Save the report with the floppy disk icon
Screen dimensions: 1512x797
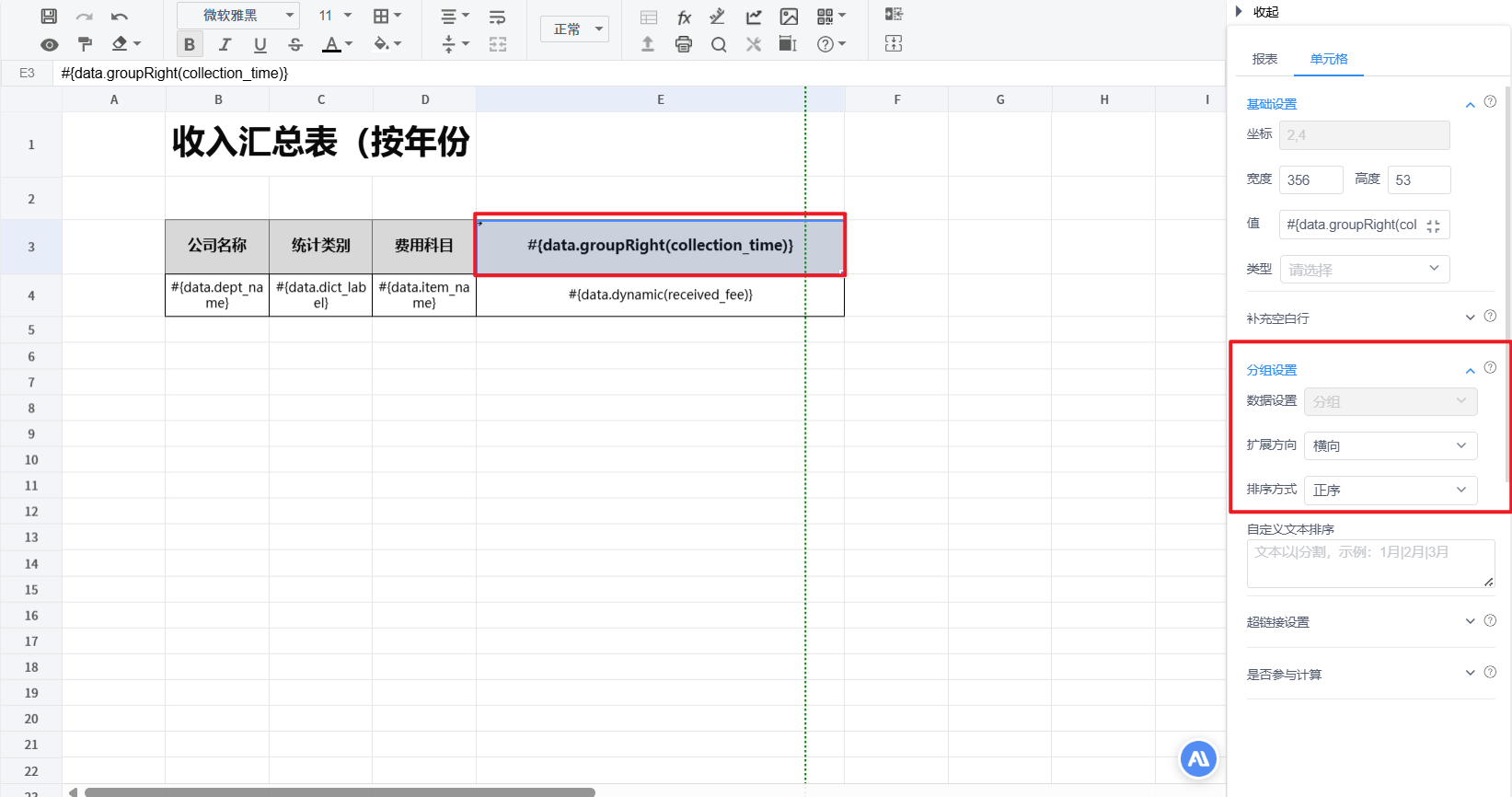49,16
